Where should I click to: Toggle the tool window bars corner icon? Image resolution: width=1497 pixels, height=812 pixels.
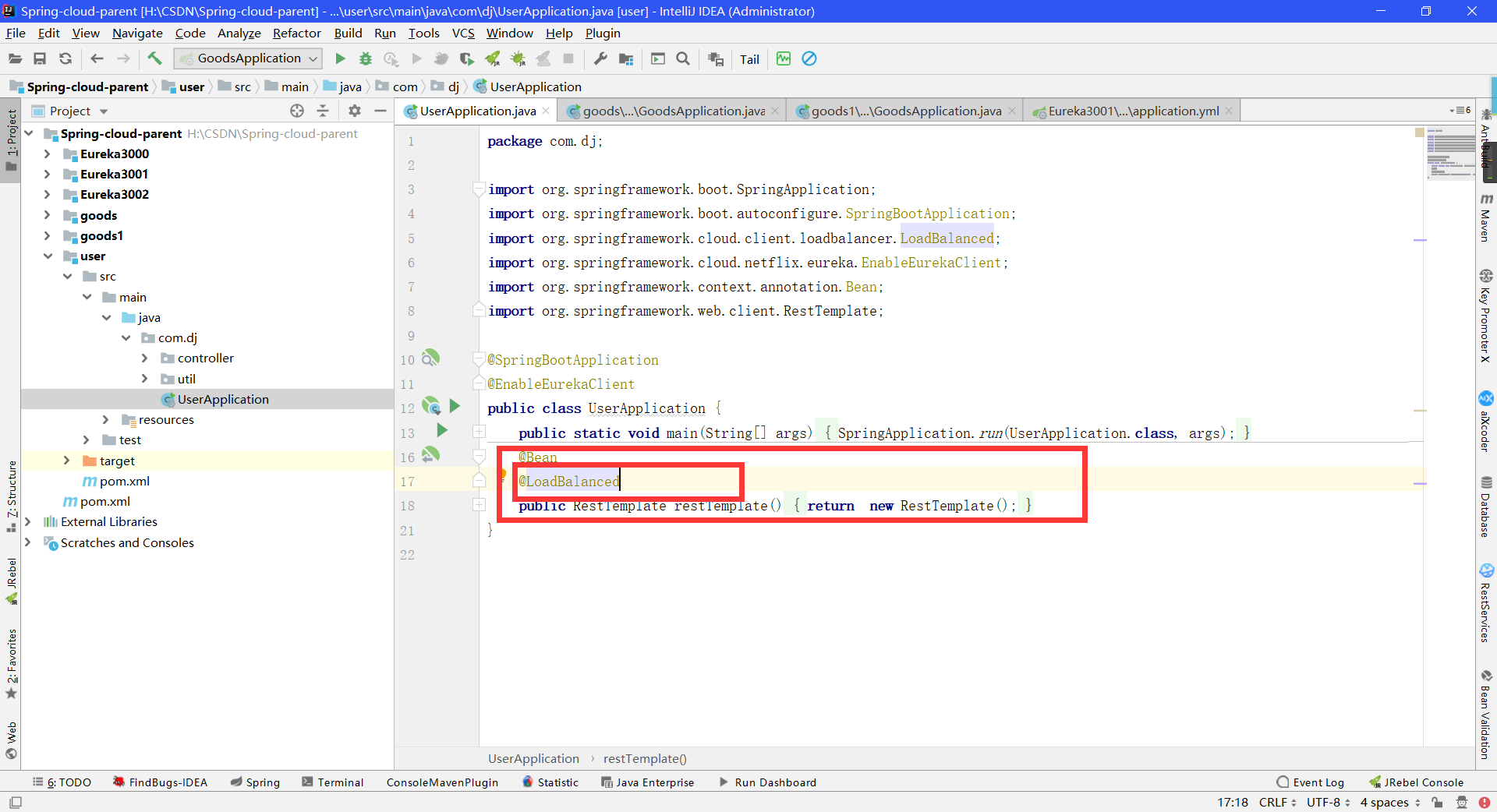click(15, 802)
